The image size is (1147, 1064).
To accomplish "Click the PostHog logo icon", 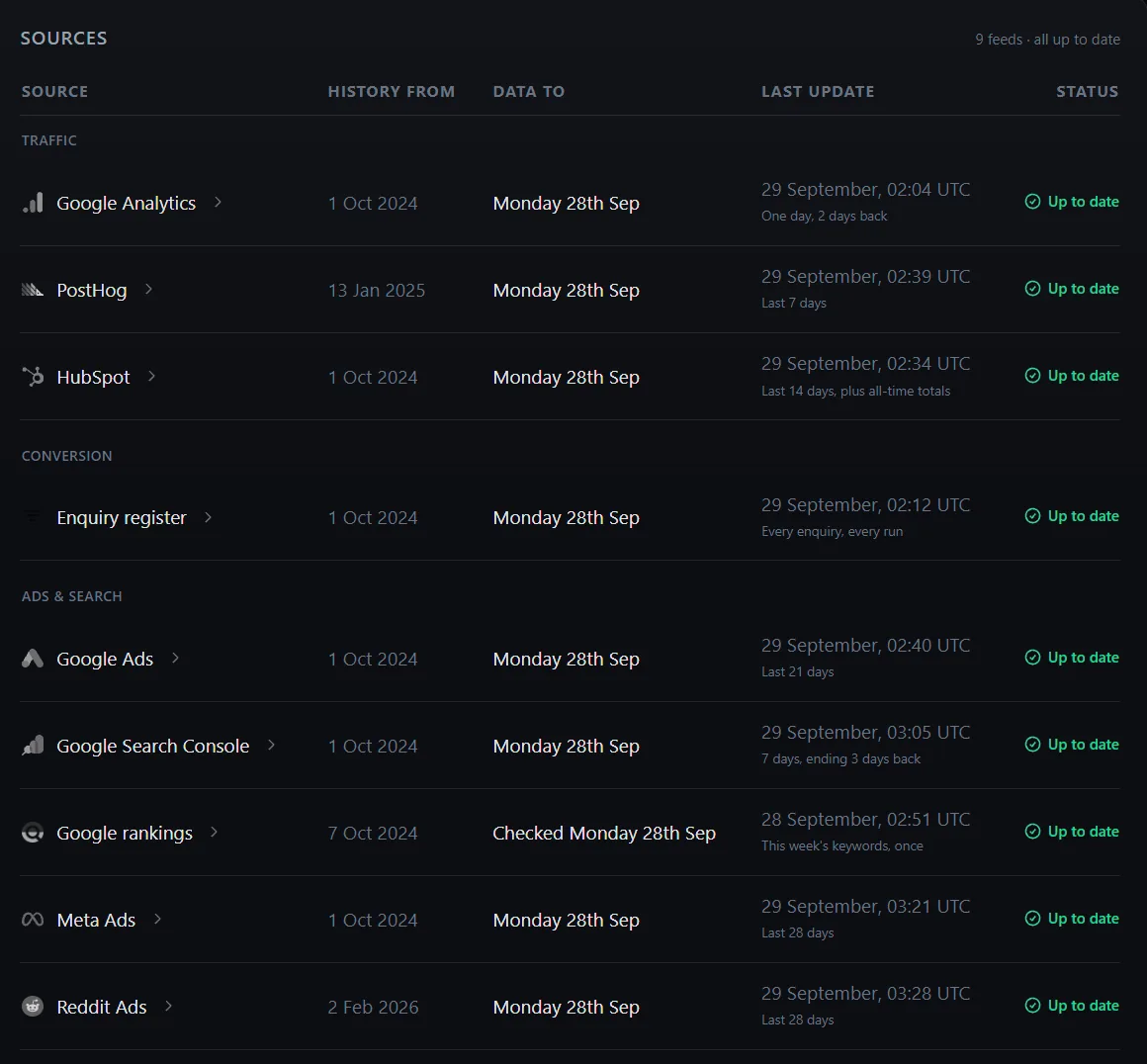I will (33, 290).
